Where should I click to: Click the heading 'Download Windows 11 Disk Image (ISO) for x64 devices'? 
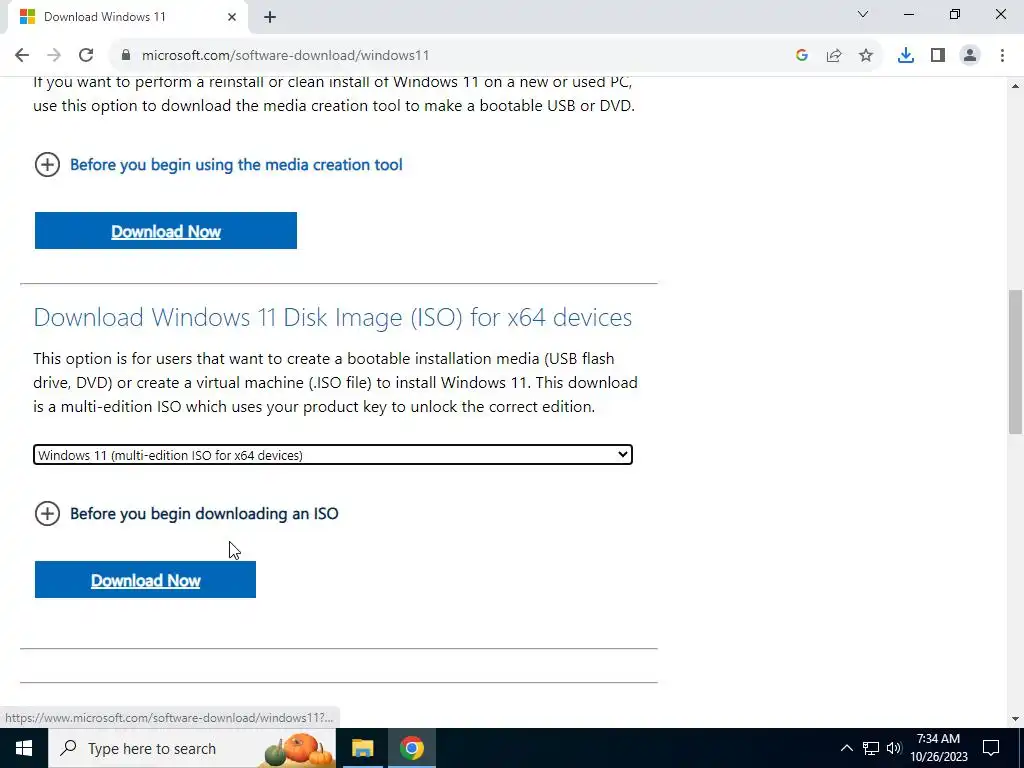[332, 317]
